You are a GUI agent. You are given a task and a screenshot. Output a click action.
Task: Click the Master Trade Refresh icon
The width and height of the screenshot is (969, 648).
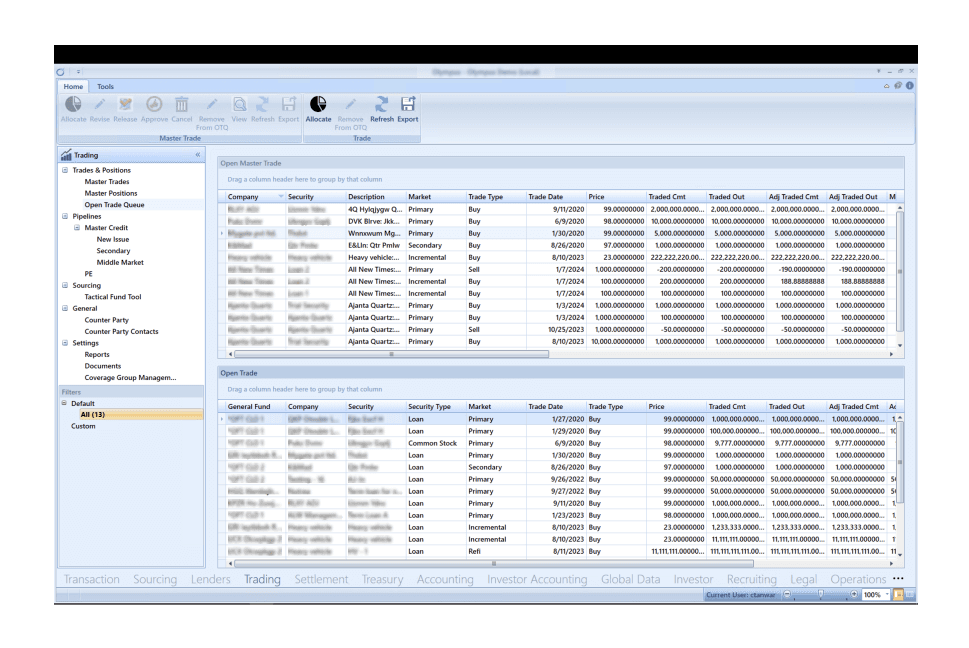(263, 104)
